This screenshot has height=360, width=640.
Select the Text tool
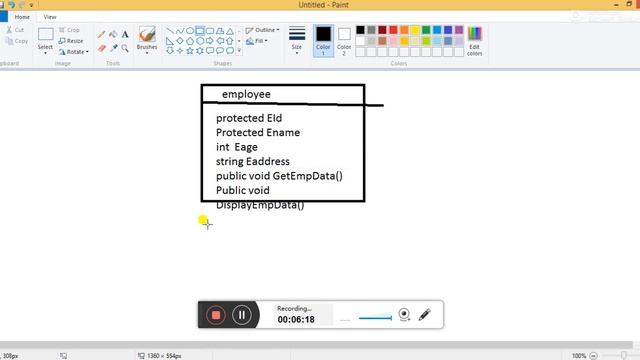[125, 35]
